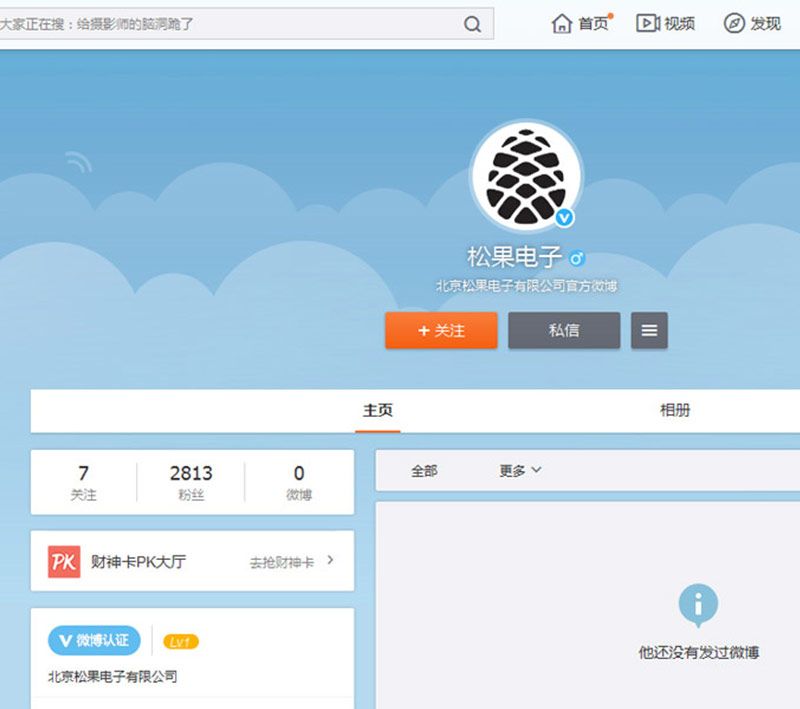Click the 北京松果电子有限公司 certification text
The height and width of the screenshot is (709, 800).
[x=113, y=677]
